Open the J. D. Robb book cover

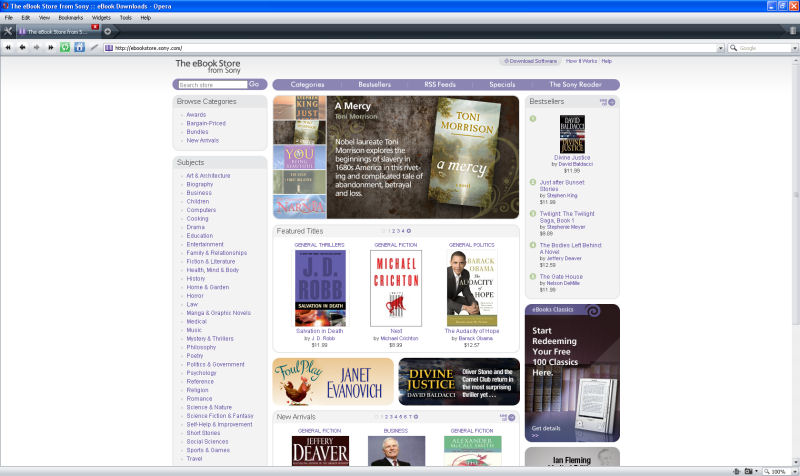click(320, 288)
